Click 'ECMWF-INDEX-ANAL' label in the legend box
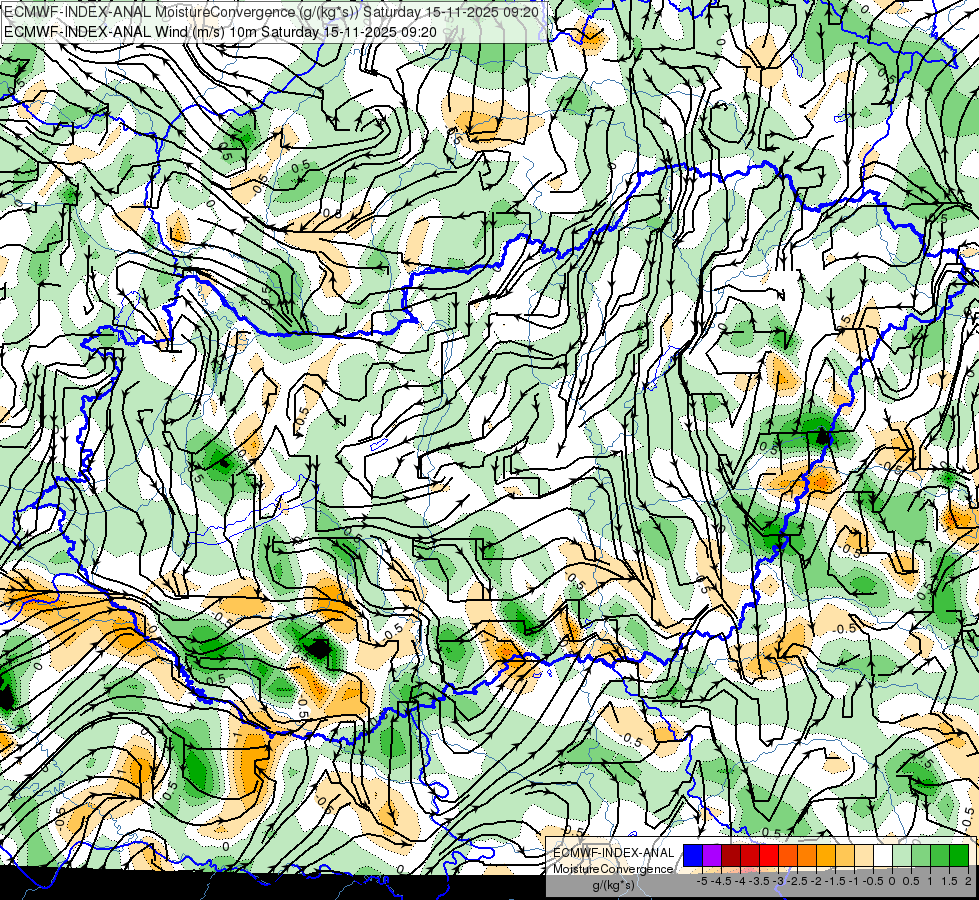 coord(614,853)
